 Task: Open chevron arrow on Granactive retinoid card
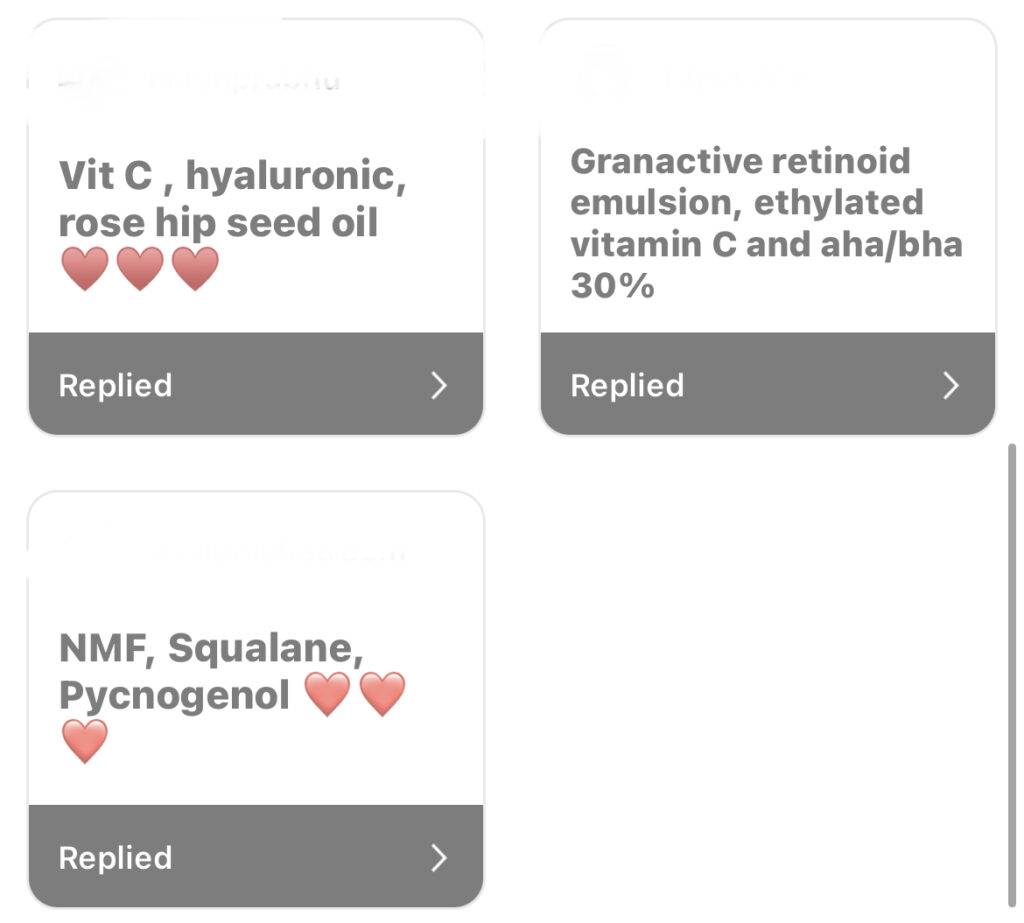pos(951,385)
